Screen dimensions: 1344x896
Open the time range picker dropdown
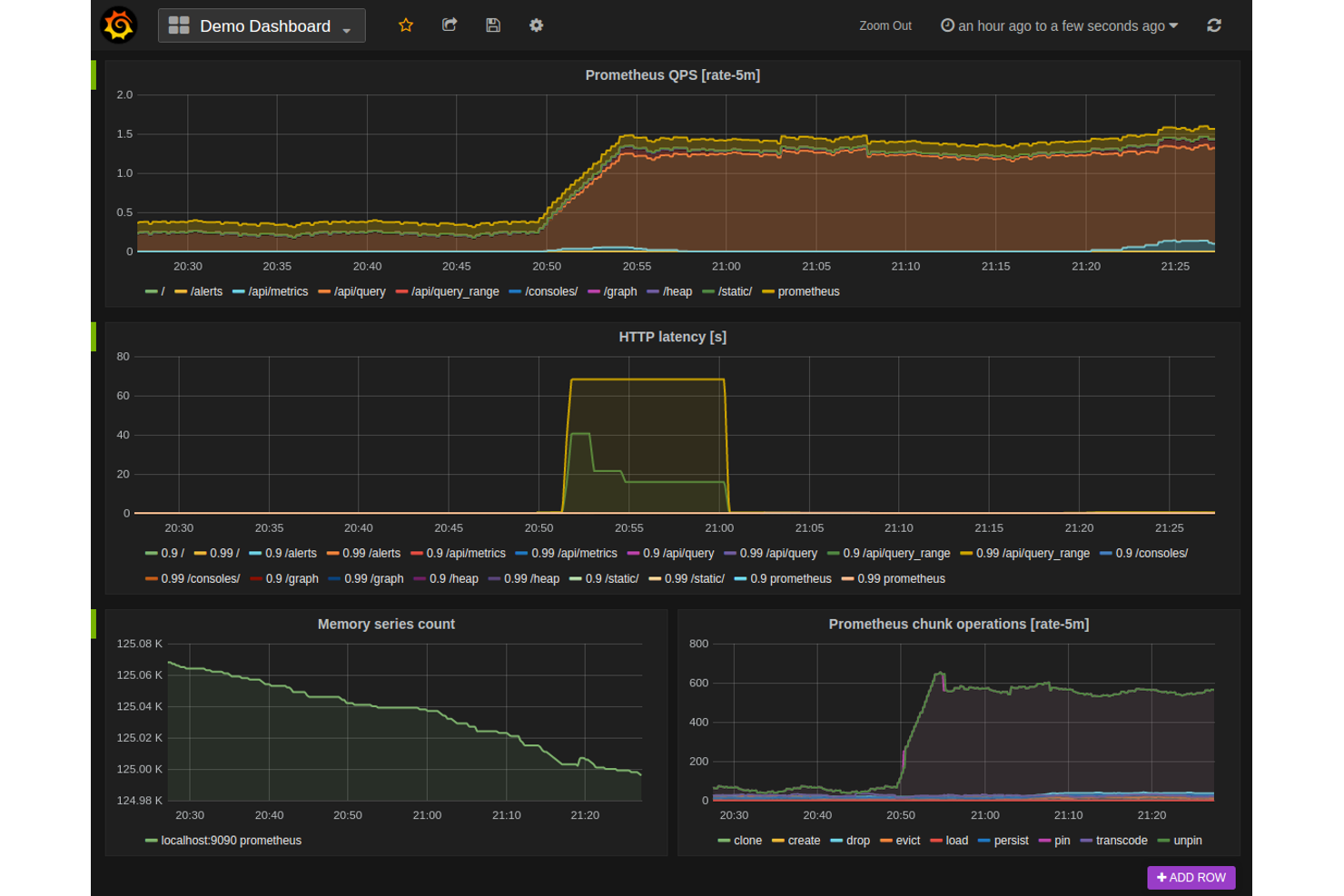click(x=1059, y=25)
